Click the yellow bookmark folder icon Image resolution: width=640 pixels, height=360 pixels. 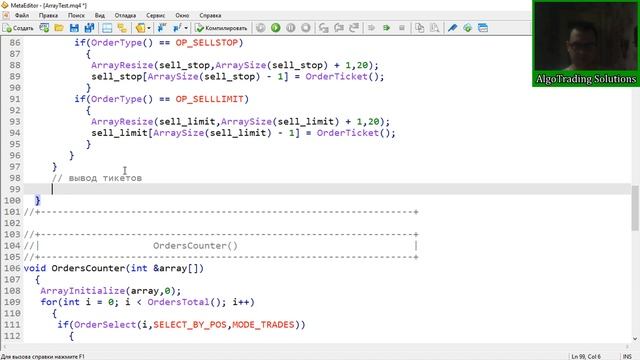140,28
